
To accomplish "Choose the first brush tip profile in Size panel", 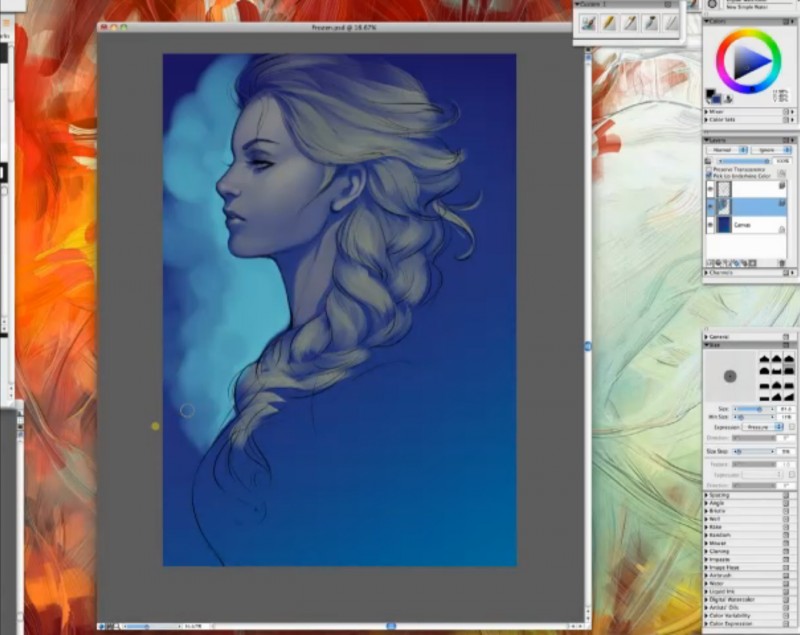I will tap(764, 359).
